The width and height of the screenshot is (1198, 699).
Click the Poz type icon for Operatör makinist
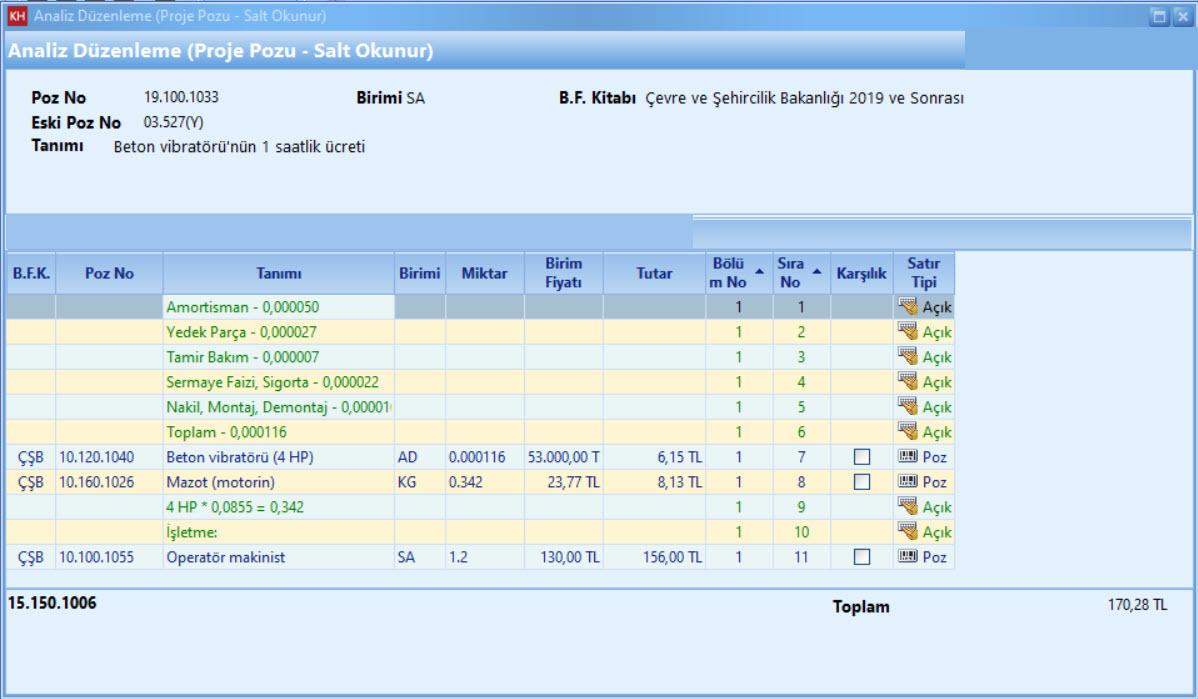click(908, 557)
